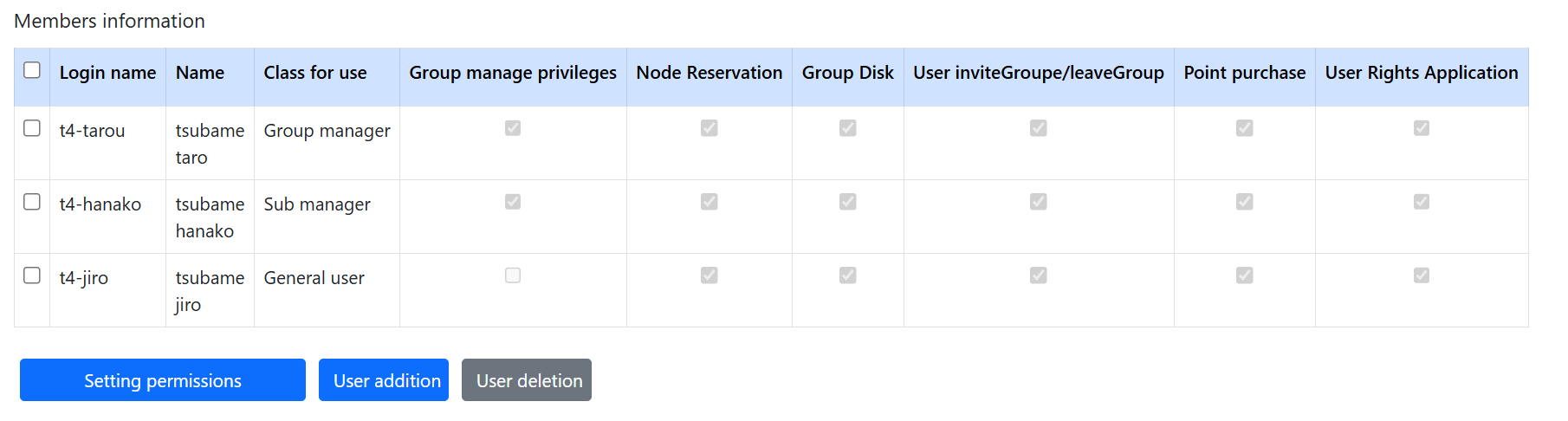Viewport: 1568px width, 421px height.
Task: Select the t4-tarou row checkbox
Action: pyautogui.click(x=32, y=128)
